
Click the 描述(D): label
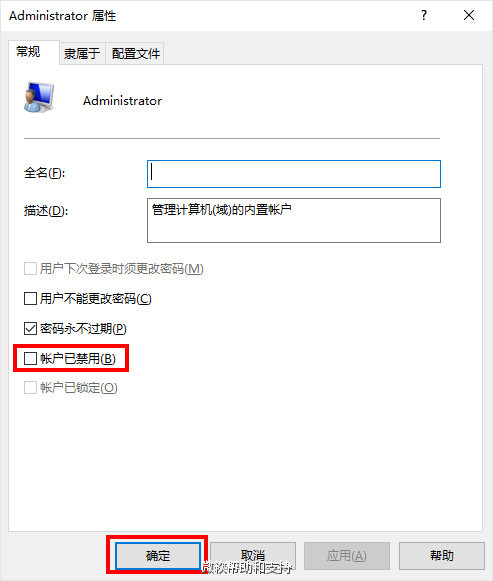pyautogui.click(x=46, y=211)
